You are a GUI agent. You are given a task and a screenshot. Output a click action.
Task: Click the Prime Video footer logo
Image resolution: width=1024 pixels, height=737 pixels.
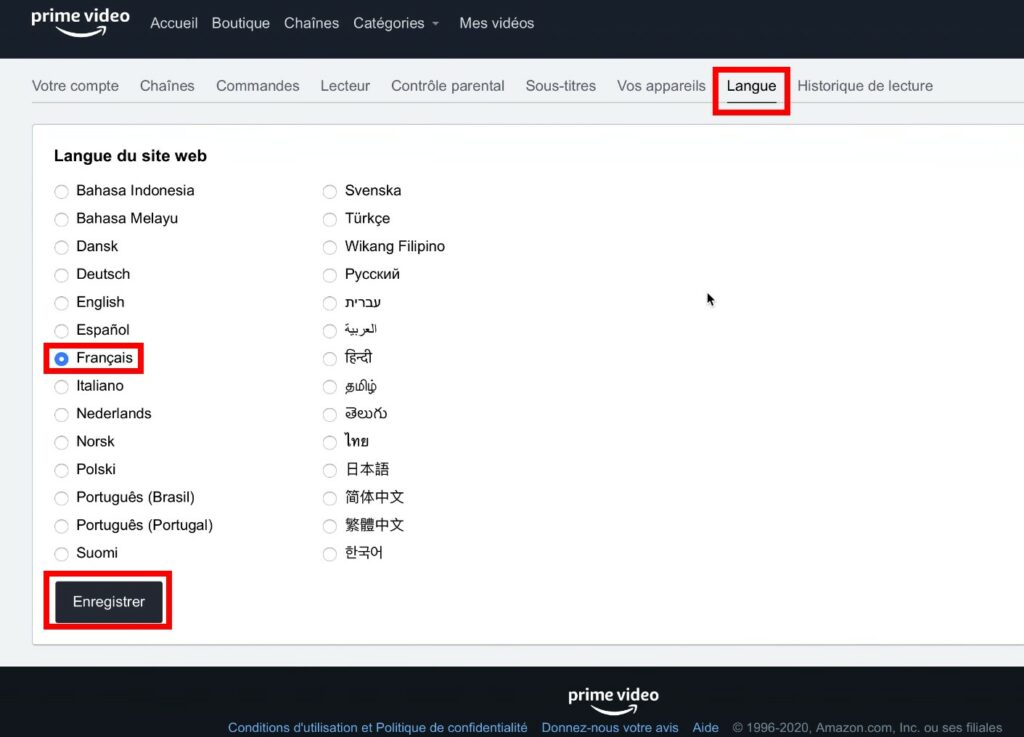click(613, 699)
